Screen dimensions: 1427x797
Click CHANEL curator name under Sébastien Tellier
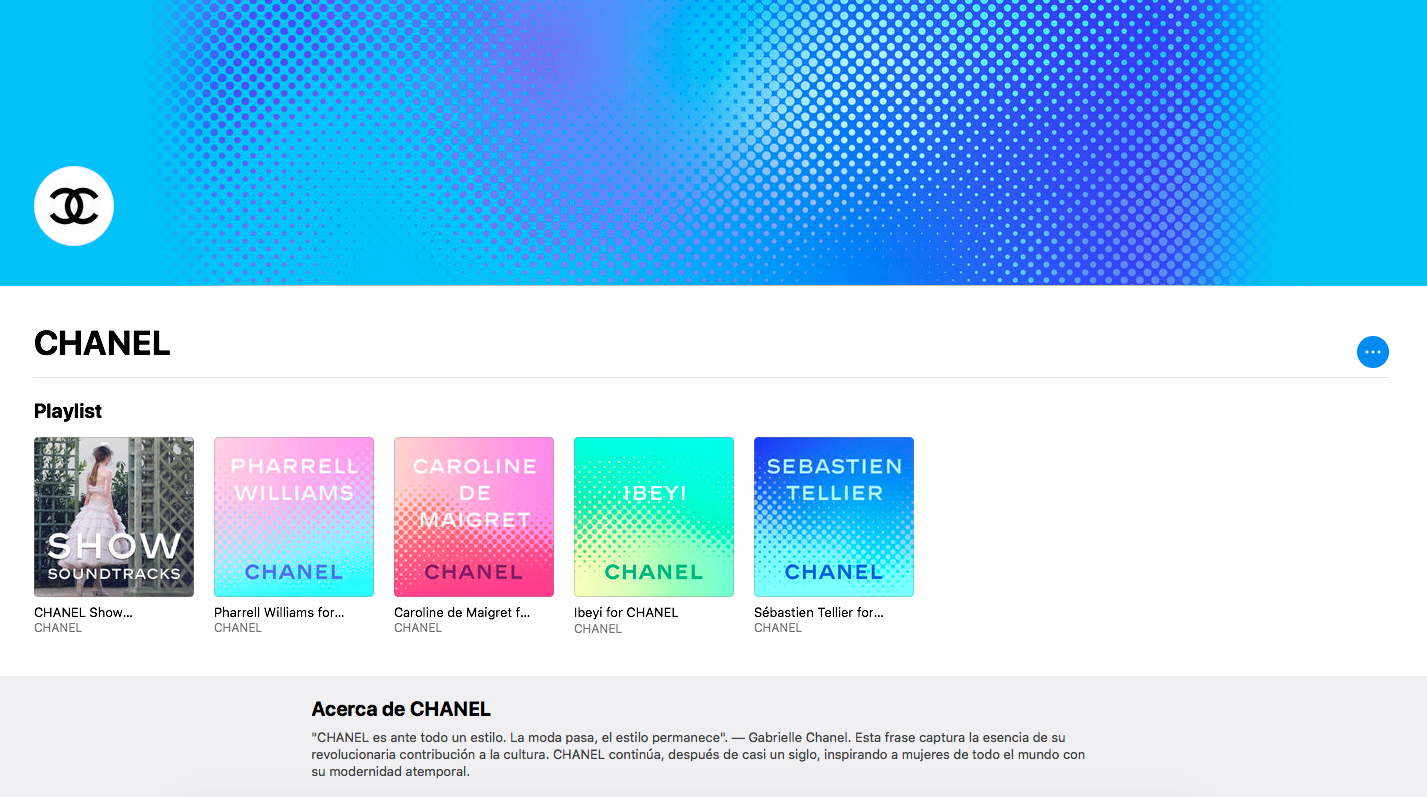point(778,628)
